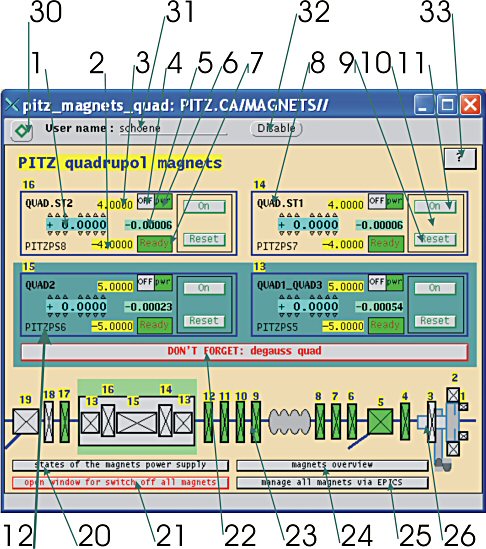This screenshot has width=486, height=549.
Task: Click the PITZ quadrupol magnets heading
Action: pos(120,163)
